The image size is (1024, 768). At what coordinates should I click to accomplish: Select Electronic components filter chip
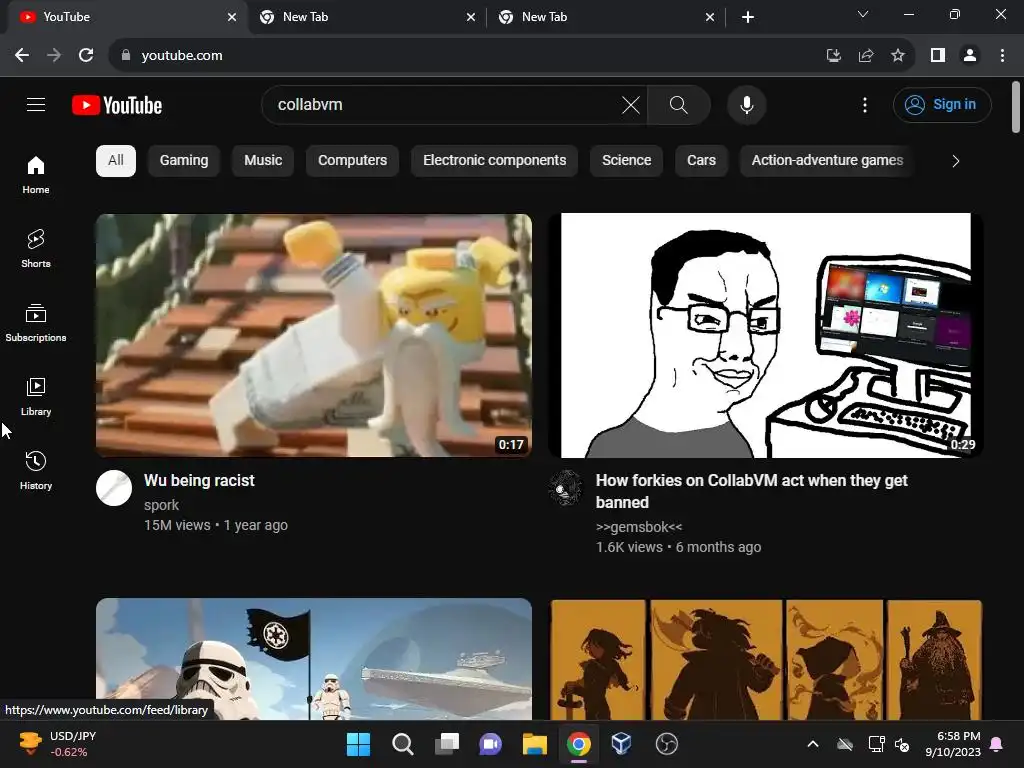494,161
